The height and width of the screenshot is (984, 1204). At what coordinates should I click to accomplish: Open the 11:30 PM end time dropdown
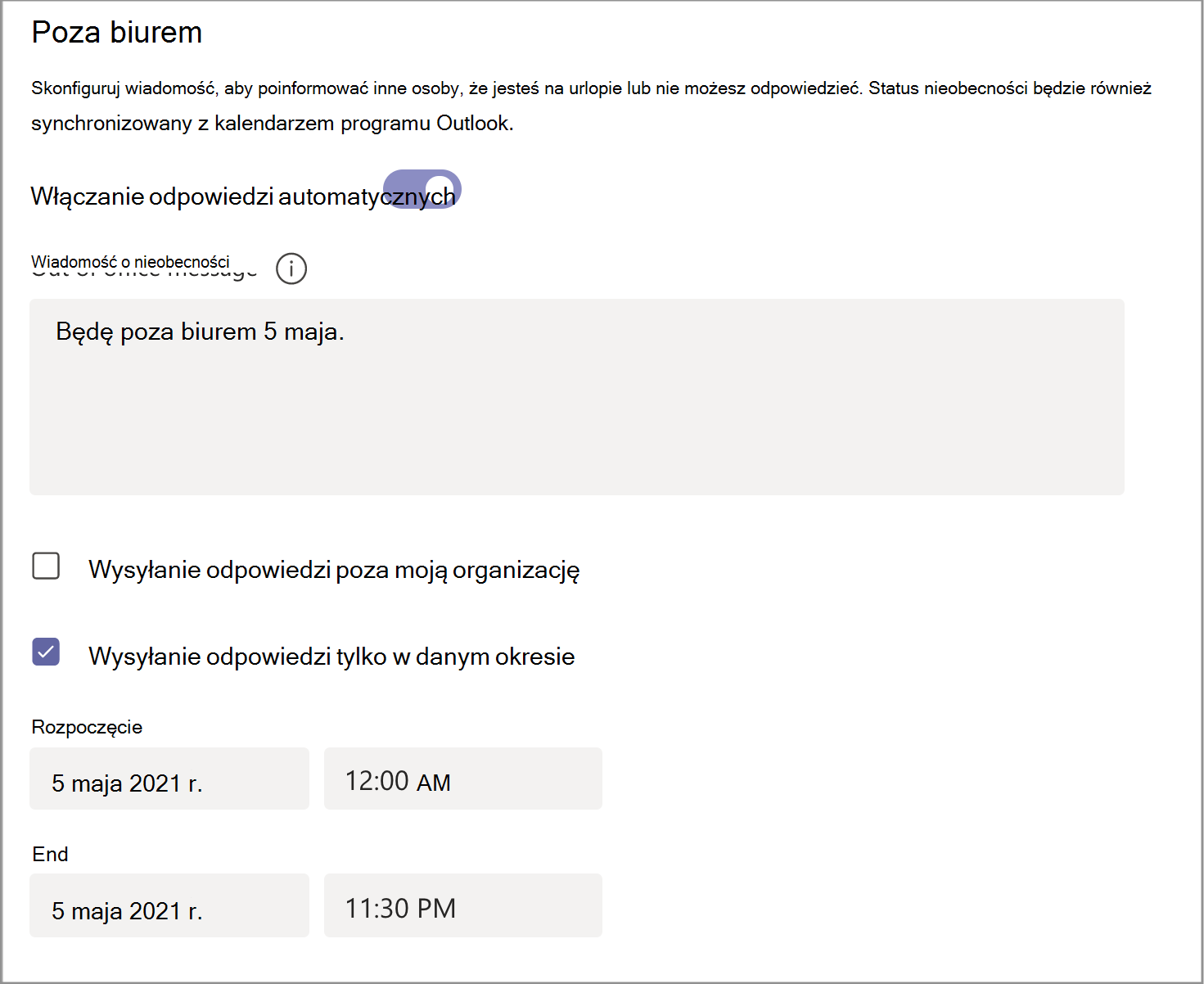(x=463, y=905)
